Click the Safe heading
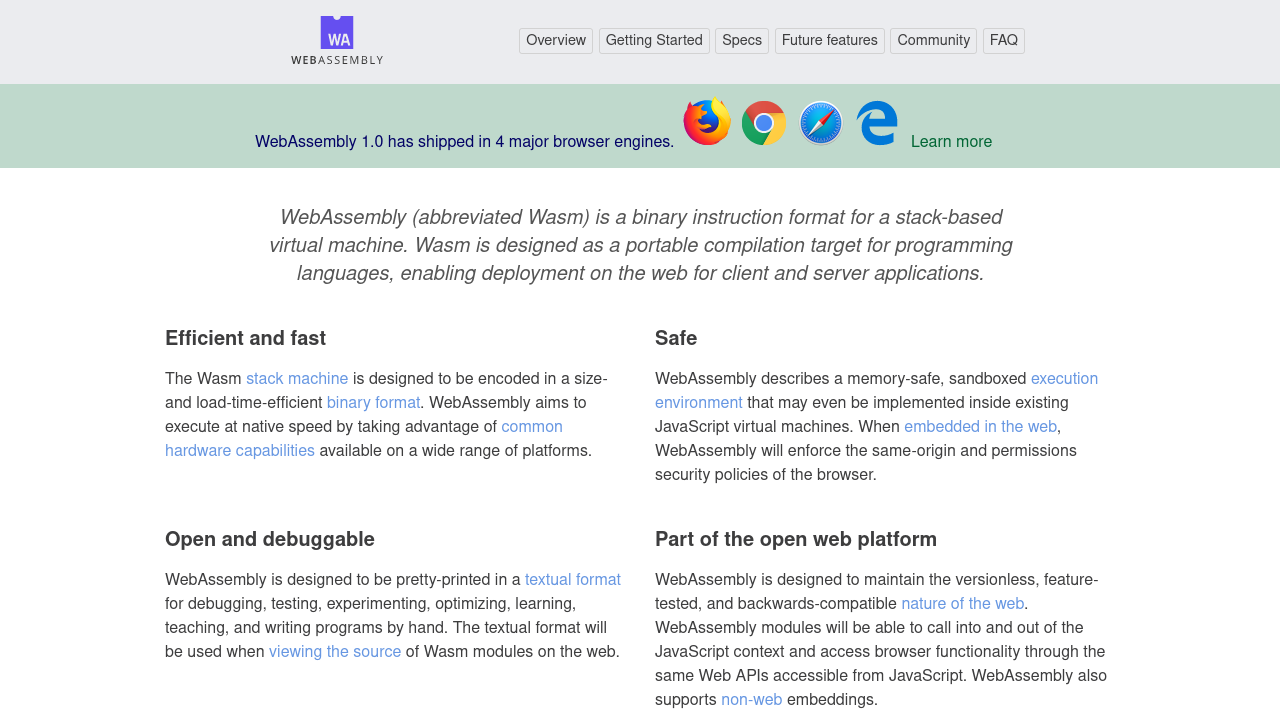The height and width of the screenshot is (720, 1280). [676, 338]
